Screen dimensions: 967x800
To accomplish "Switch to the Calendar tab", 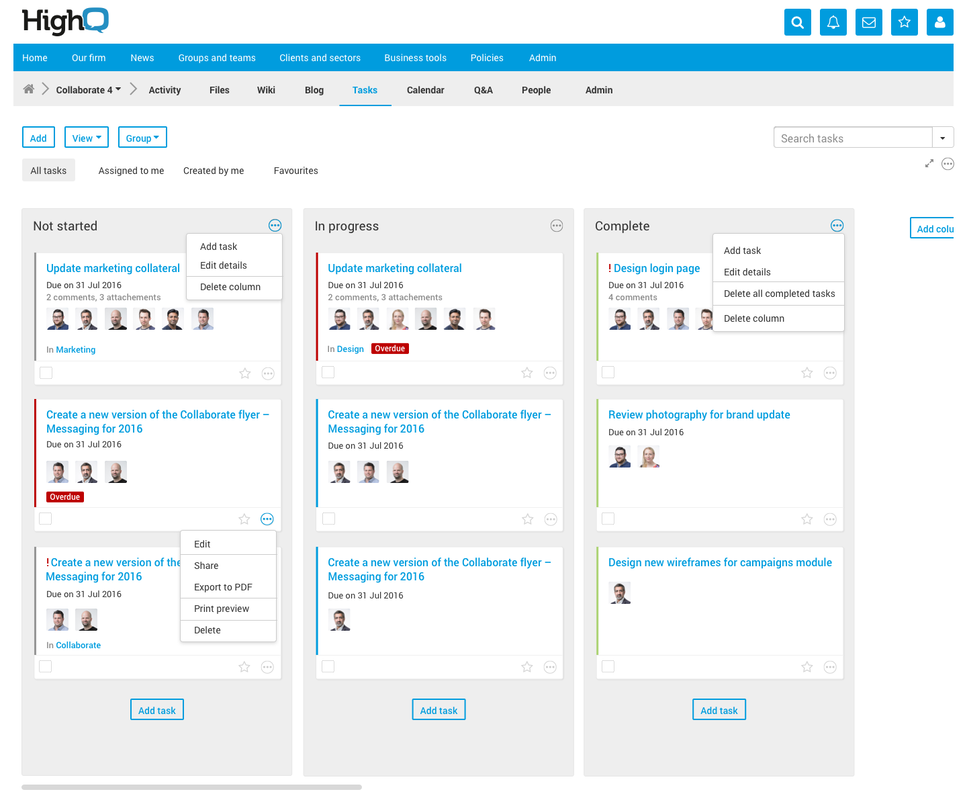I will tap(425, 90).
